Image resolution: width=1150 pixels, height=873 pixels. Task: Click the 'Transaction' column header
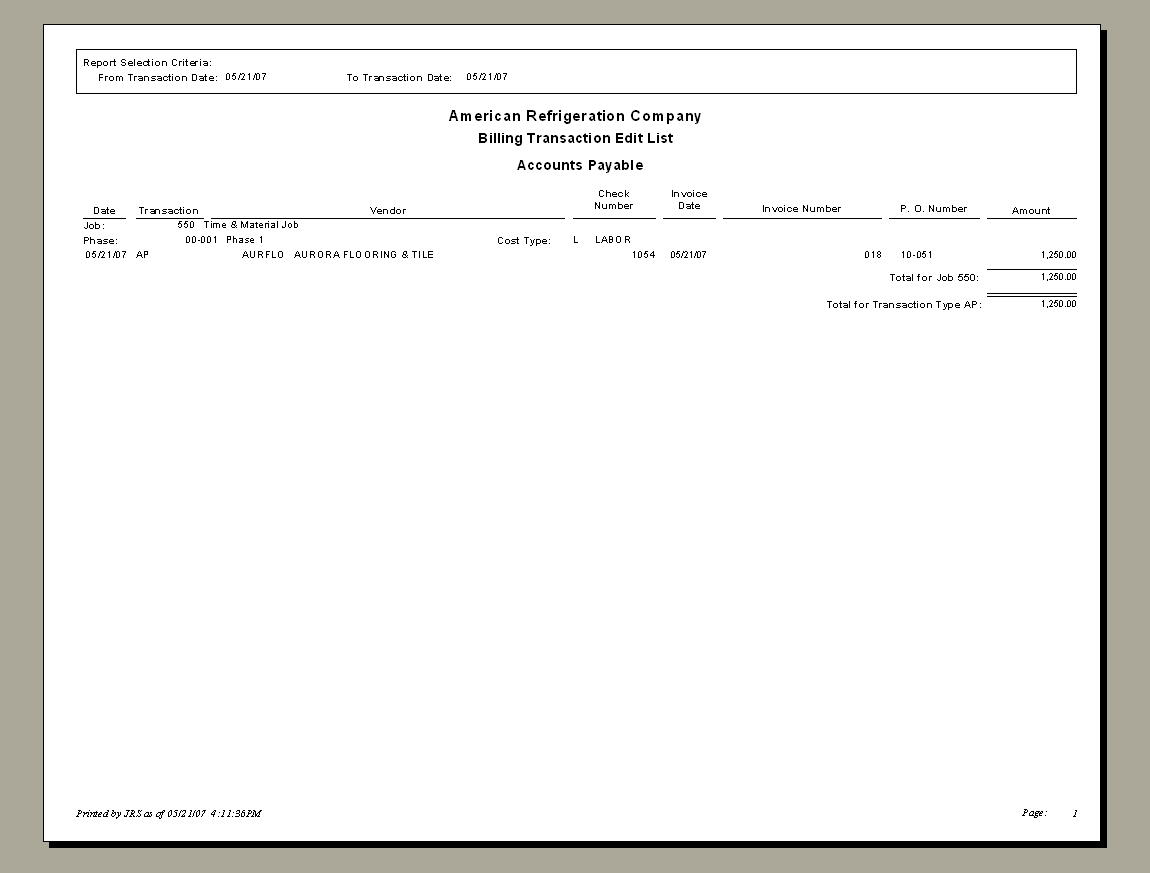pyautogui.click(x=169, y=211)
